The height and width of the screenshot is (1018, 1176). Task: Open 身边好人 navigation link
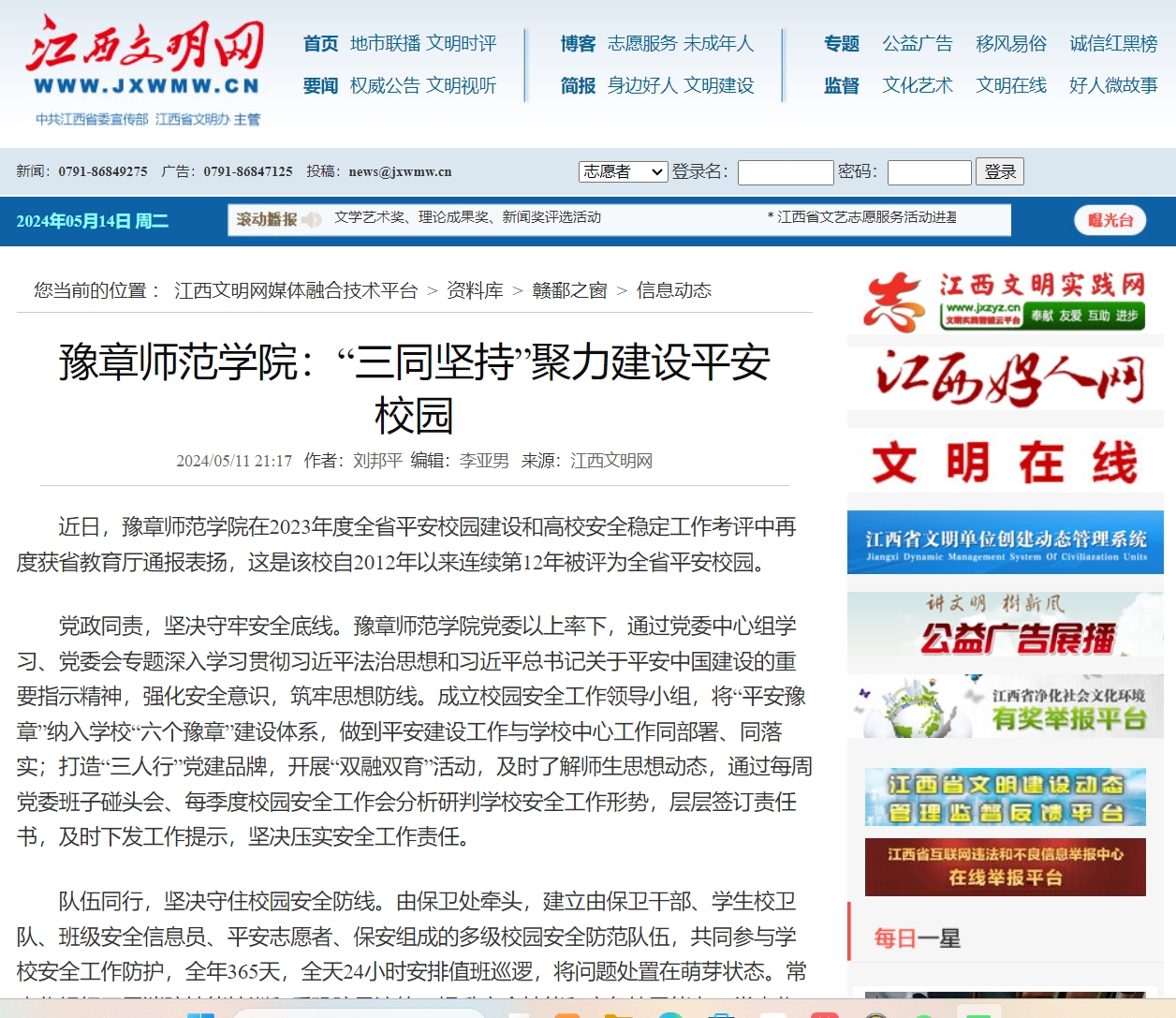coord(642,85)
